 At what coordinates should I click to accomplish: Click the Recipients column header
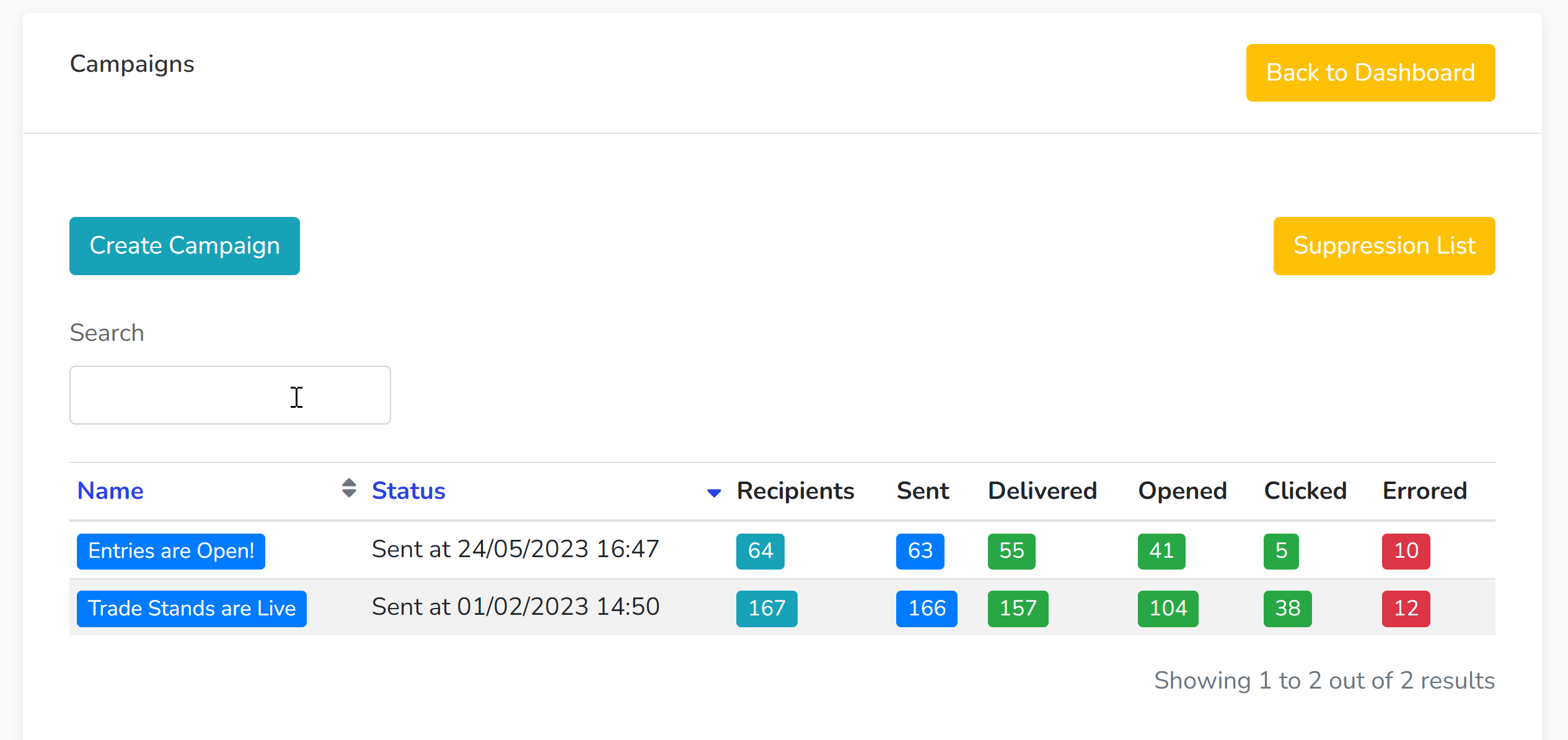tap(795, 491)
